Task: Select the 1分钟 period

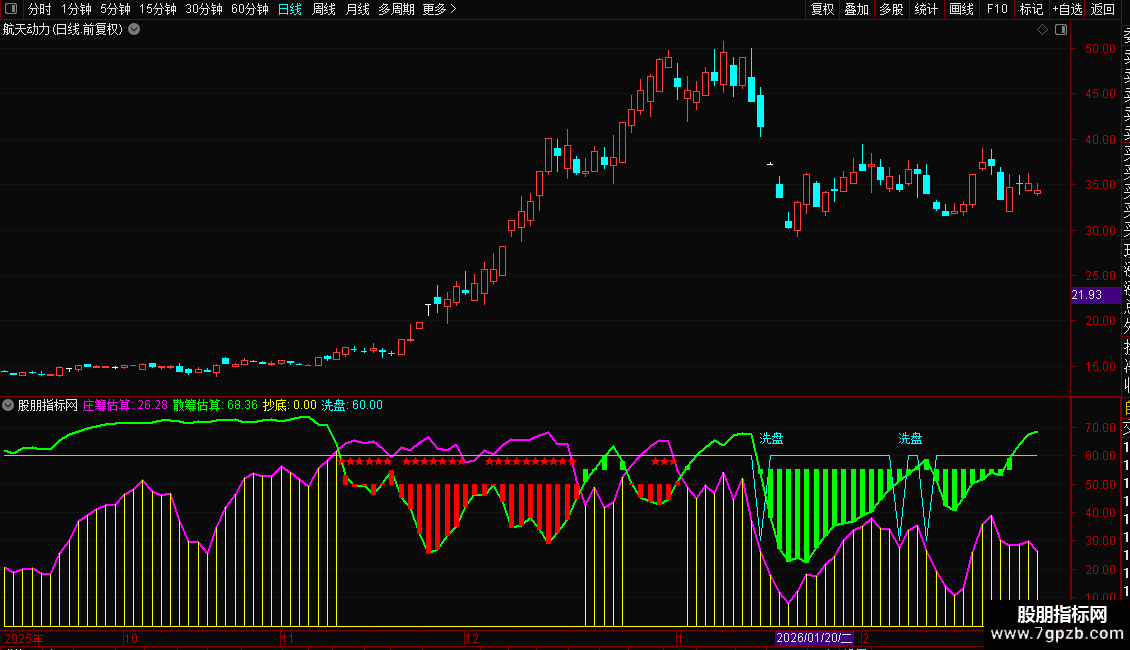Action: [76, 9]
